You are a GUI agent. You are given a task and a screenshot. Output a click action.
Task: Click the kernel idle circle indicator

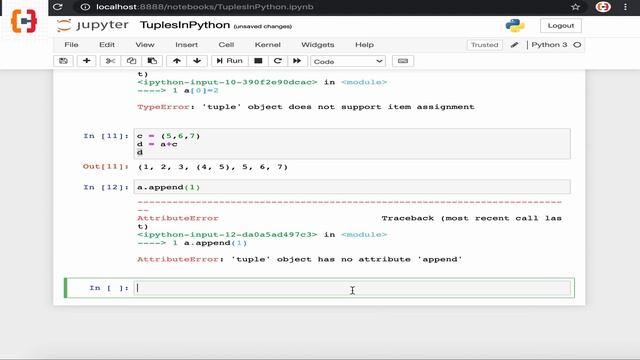(577, 45)
